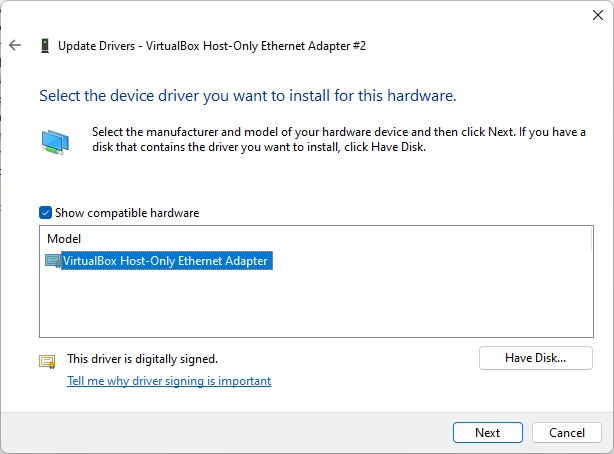Open Tell me why driver signing is important
This screenshot has width=614, height=454.
point(169,381)
